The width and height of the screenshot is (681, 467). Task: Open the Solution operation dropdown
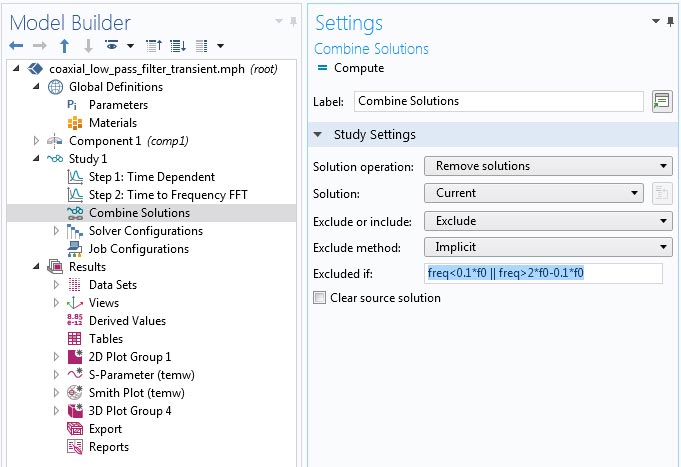click(x=548, y=166)
